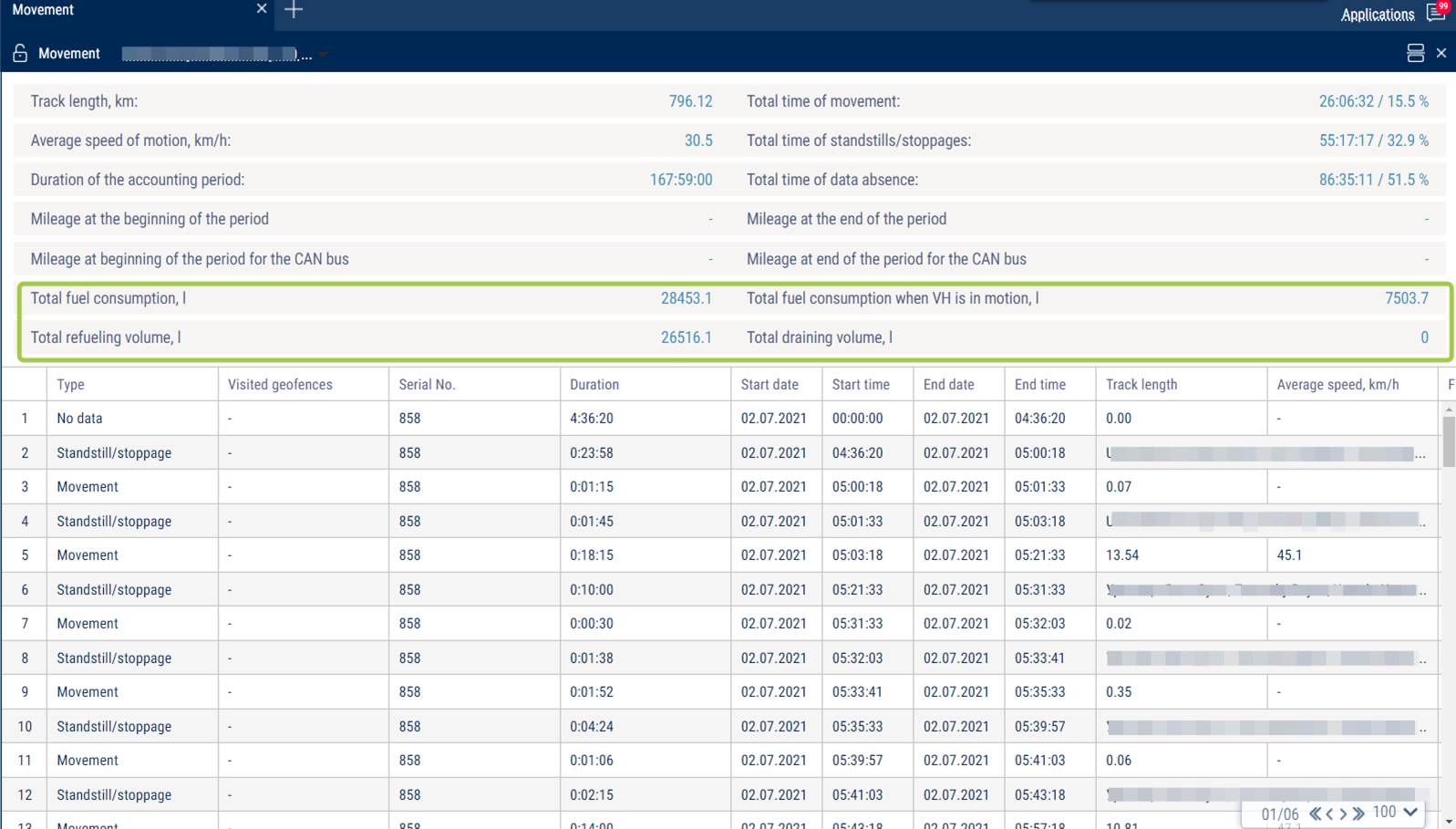The width and height of the screenshot is (1456, 829).
Task: Sort by Serial No. column header
Action: pos(474,385)
